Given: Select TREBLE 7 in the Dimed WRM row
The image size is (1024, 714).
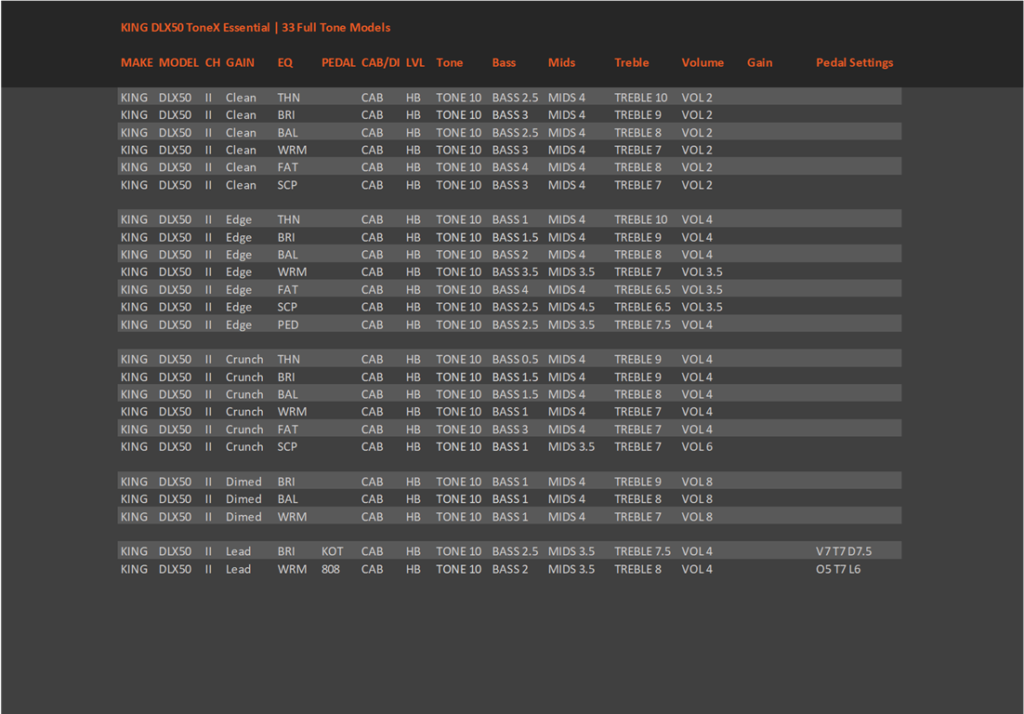Looking at the screenshot, I should [637, 517].
